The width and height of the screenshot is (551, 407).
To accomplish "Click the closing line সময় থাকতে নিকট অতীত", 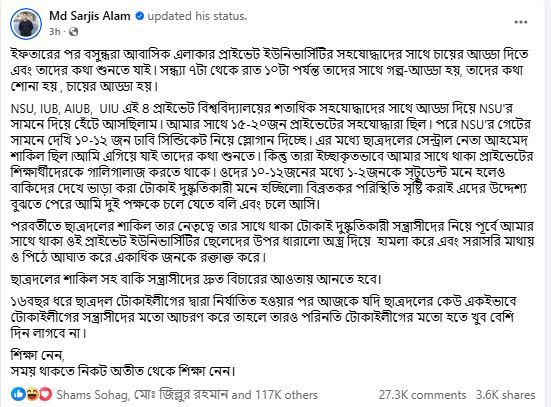I will click(x=123, y=371).
